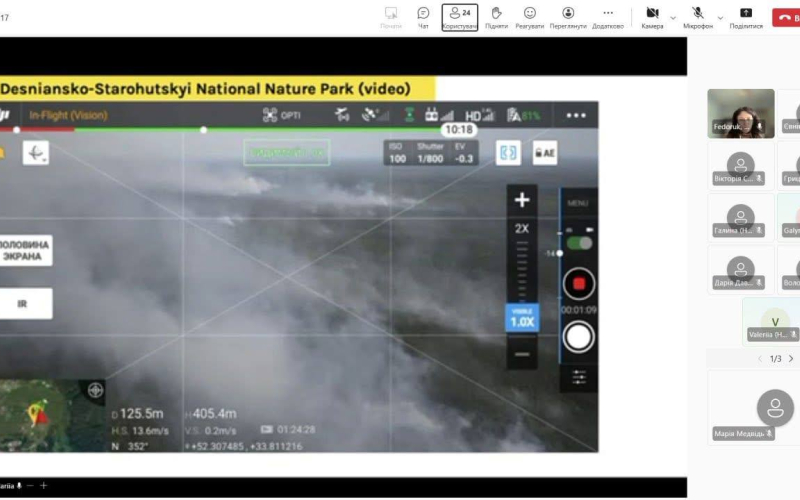Screen dimensions: 800x500
Task: Select the Fedoruk participant video thumbnail
Action: pyautogui.click(x=740, y=113)
